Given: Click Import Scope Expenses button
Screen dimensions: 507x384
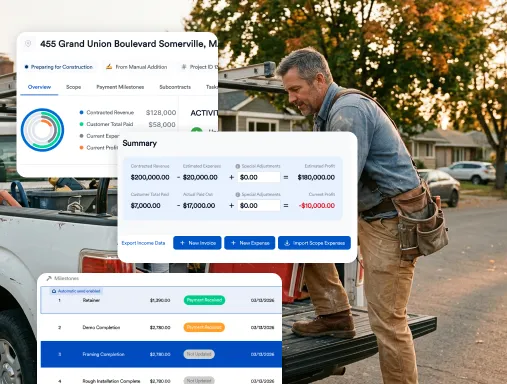Looking at the screenshot, I should point(314,243).
